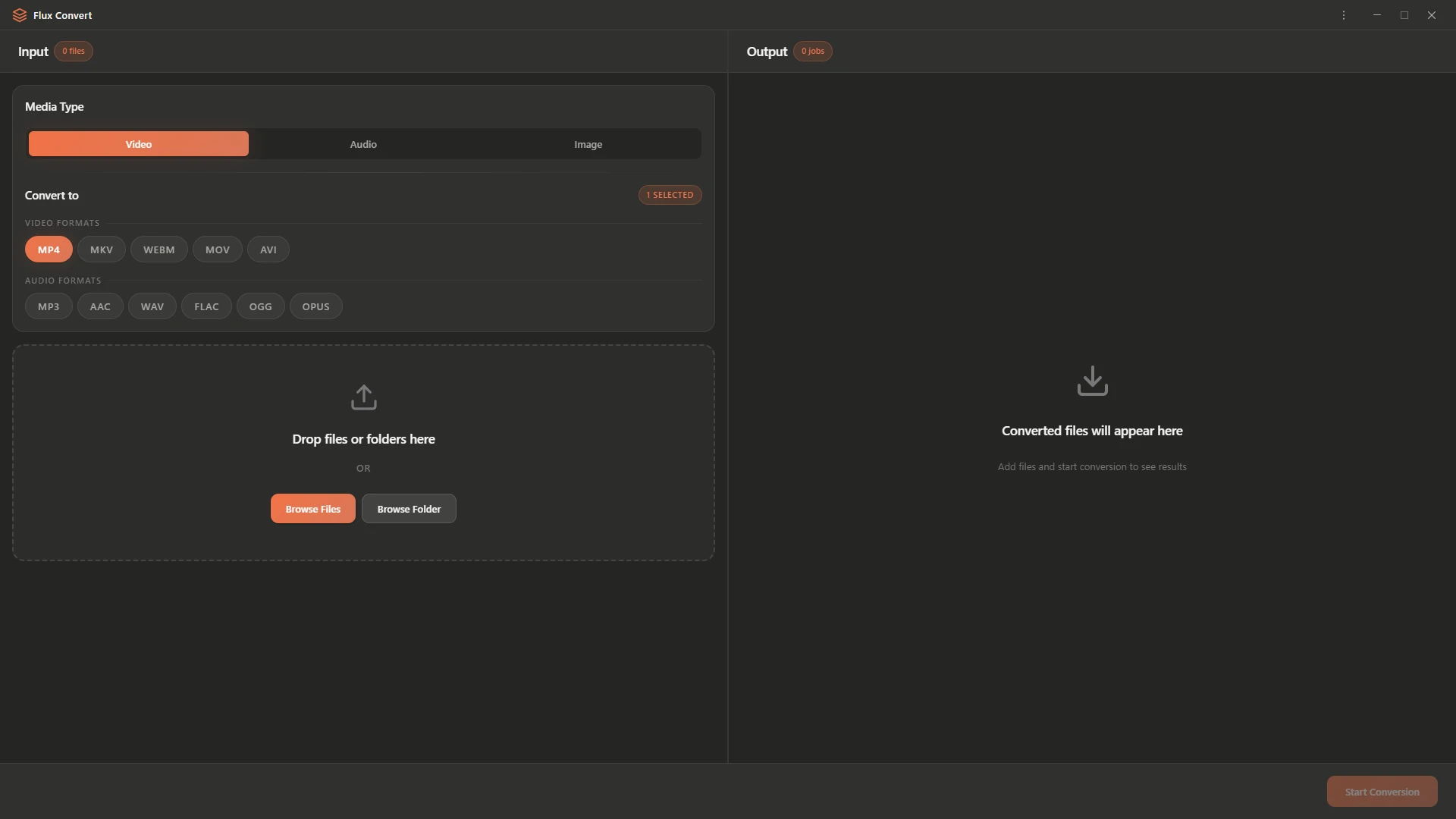The width and height of the screenshot is (1456, 819).
Task: Select the OGG output format
Action: [260, 306]
